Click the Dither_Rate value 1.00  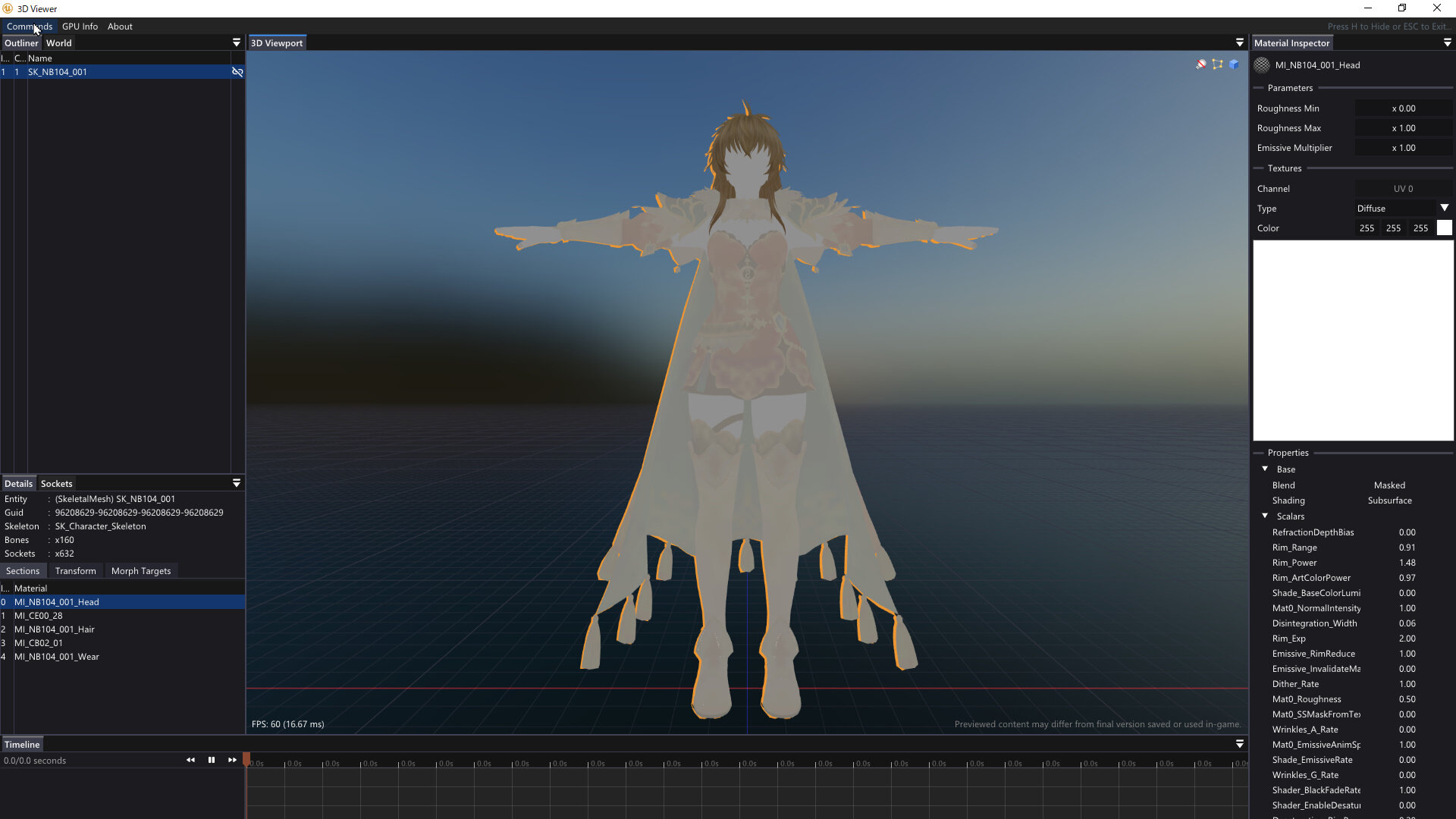(x=1407, y=684)
